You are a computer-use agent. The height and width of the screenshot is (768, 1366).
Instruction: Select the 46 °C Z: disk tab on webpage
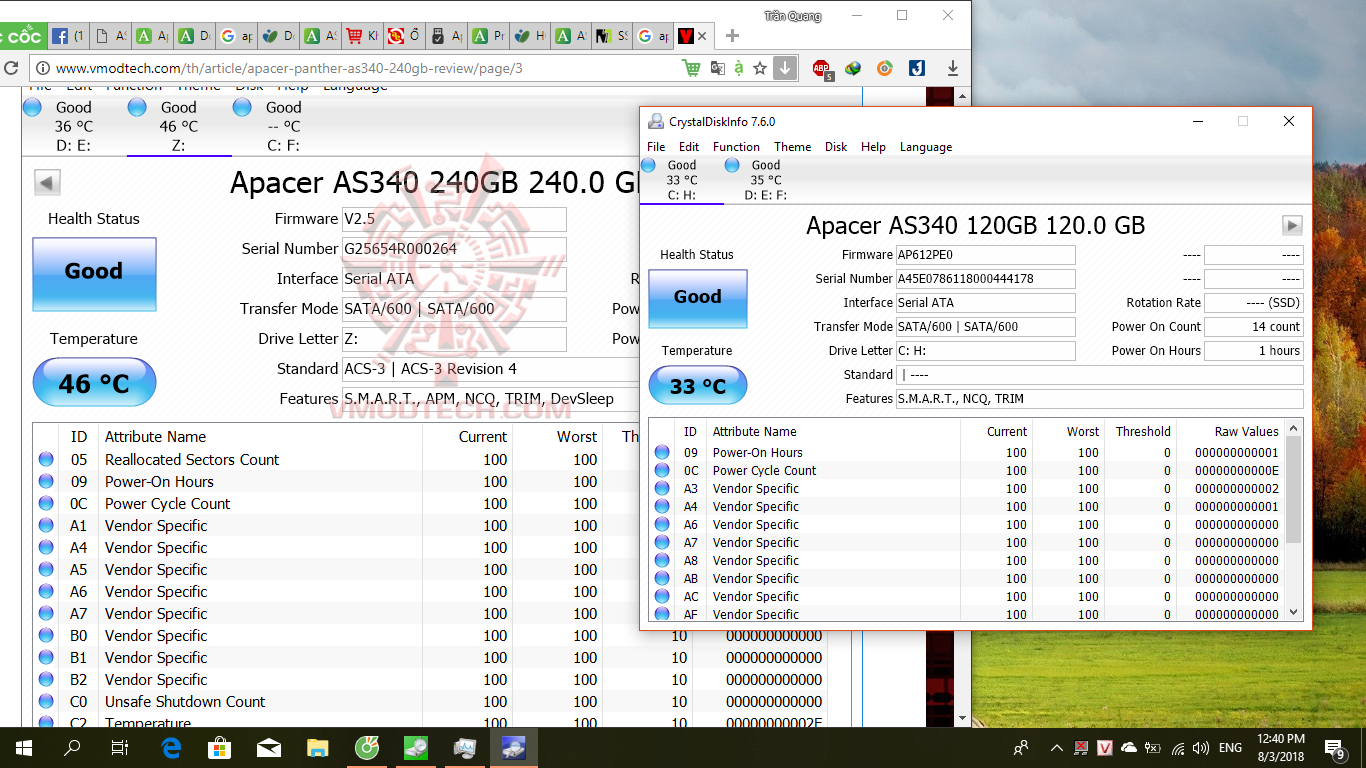pos(179,127)
